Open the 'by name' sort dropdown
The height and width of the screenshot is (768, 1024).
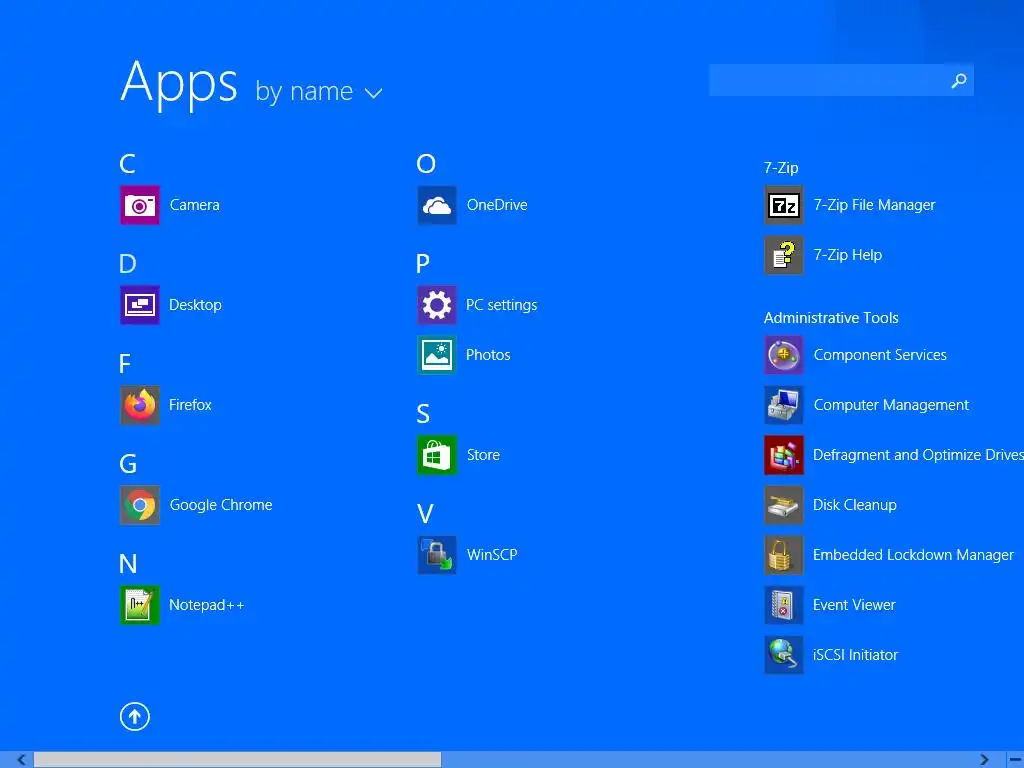318,91
